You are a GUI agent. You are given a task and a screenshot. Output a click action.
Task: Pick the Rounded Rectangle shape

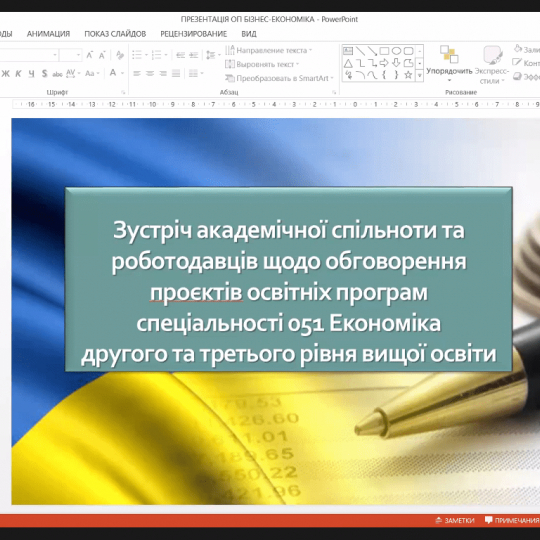408,51
